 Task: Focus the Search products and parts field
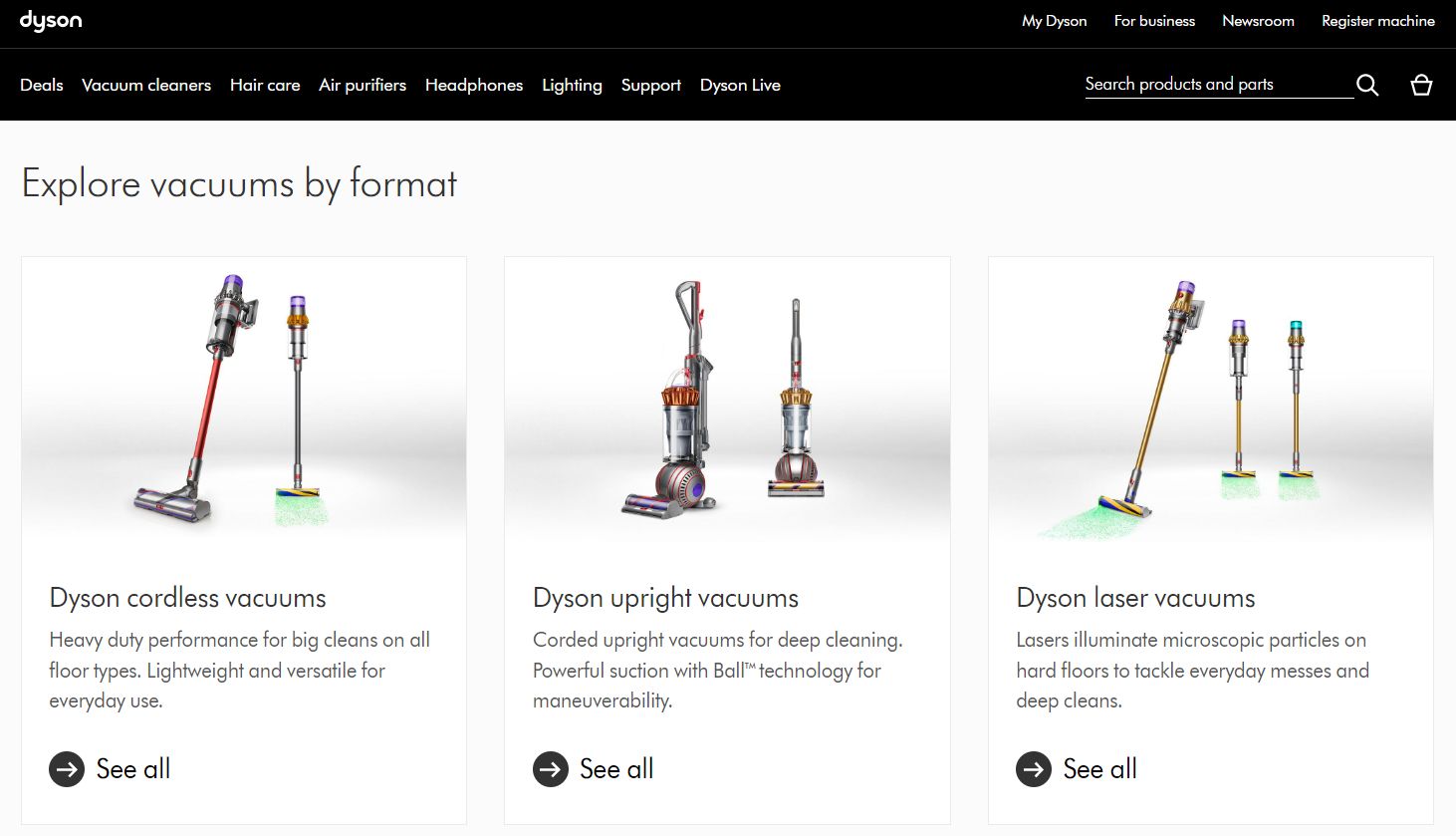[1215, 85]
